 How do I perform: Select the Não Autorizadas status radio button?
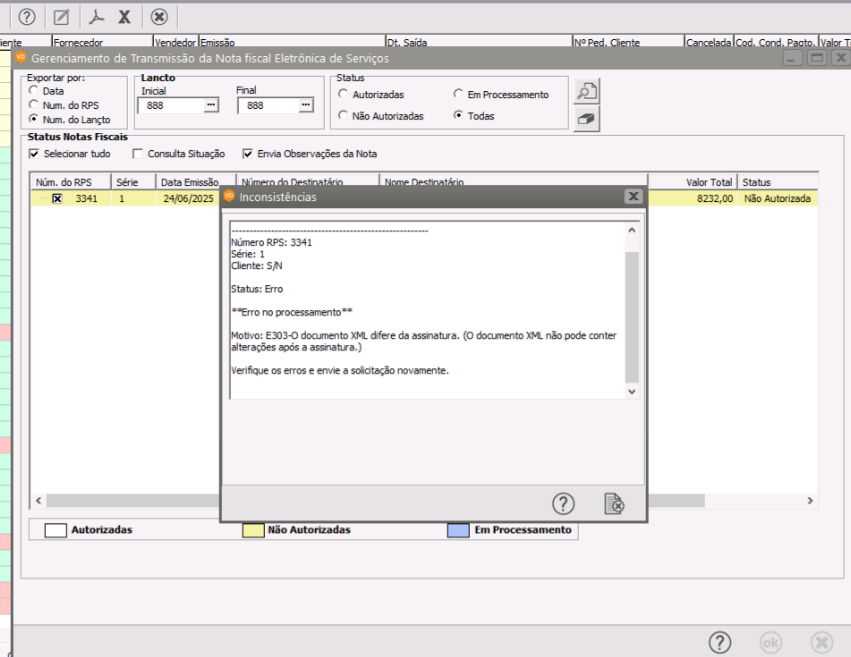coord(343,116)
